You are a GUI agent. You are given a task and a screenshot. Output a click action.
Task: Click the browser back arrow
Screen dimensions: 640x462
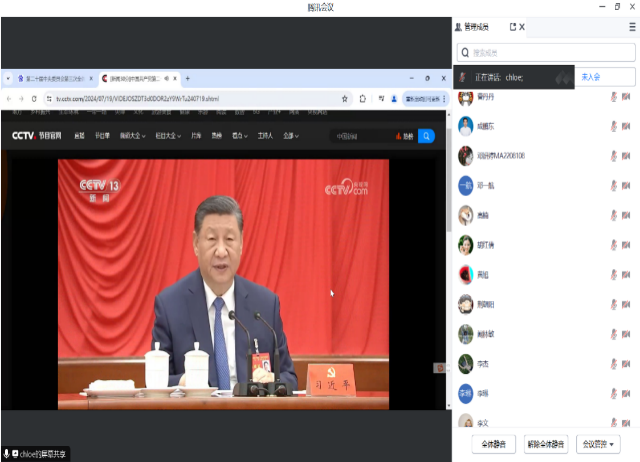click(x=9, y=99)
